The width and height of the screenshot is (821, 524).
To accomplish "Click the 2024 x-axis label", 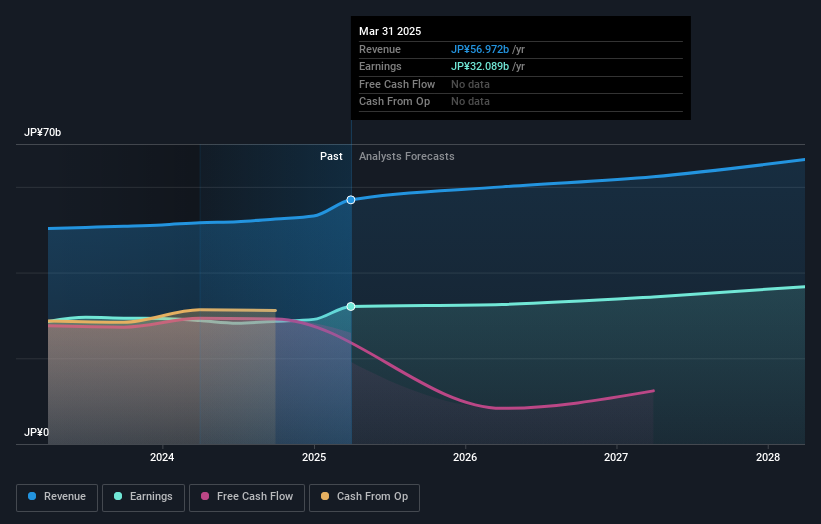I will pos(162,458).
